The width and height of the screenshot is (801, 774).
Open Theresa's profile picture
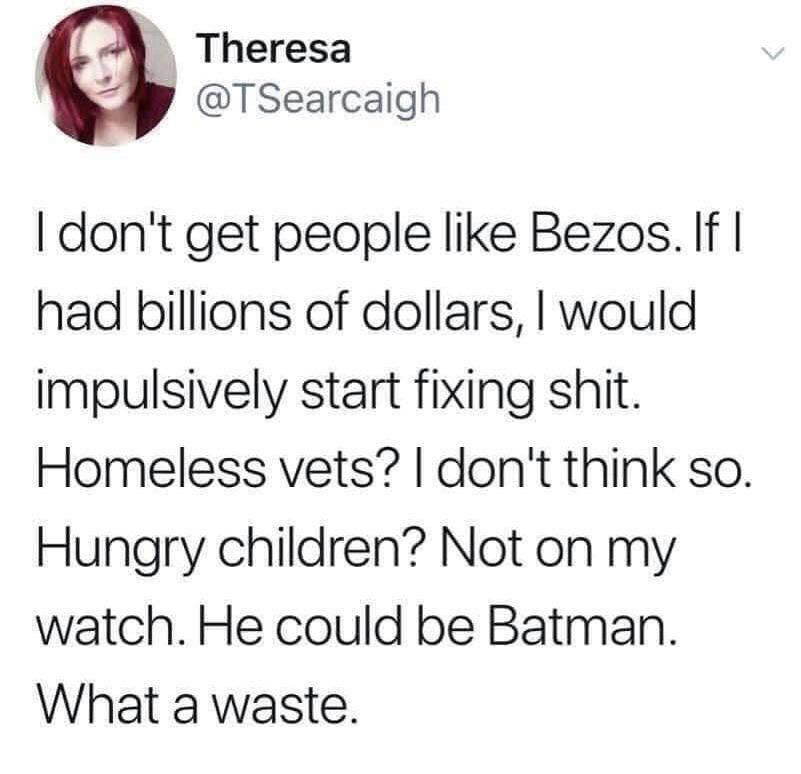[x=106, y=76]
